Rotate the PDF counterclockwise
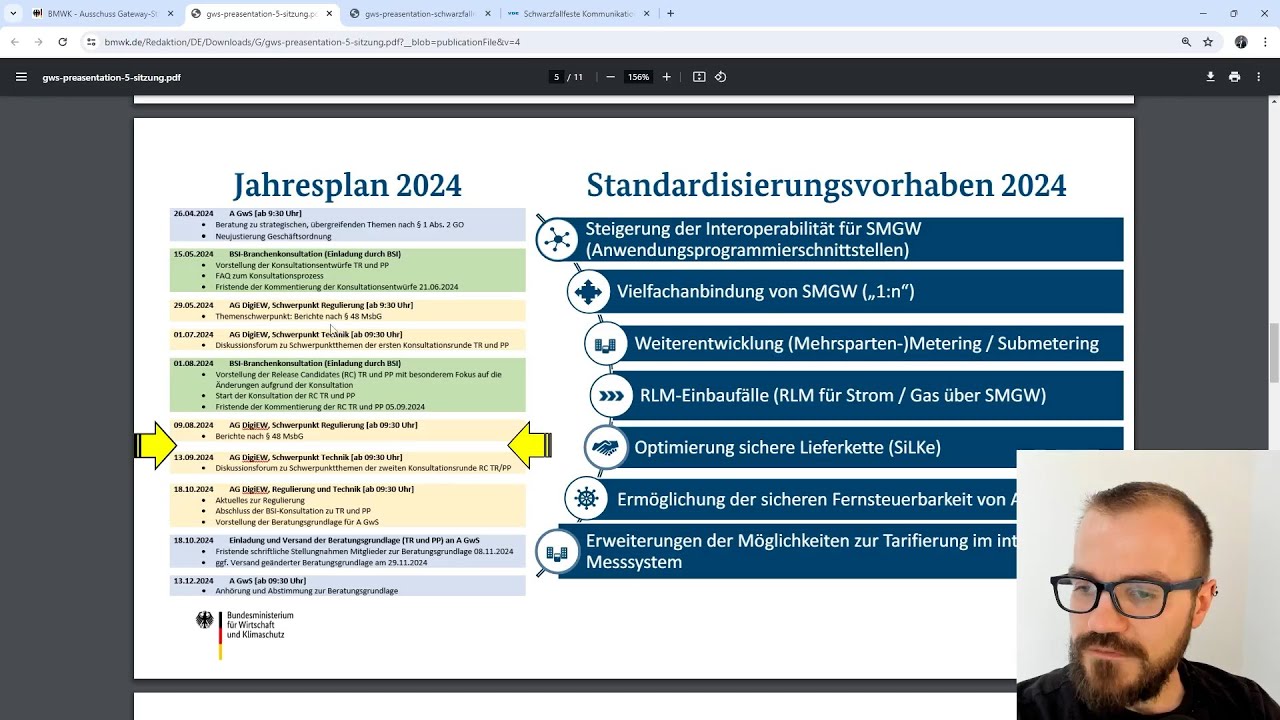Screen dimensions: 1280x720 pyautogui.click(x=720, y=77)
